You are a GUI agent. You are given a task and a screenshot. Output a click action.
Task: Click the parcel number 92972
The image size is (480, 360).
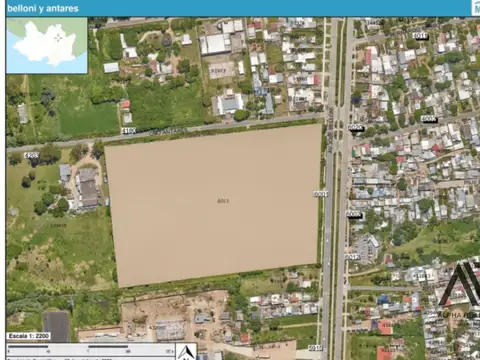(x=218, y=71)
